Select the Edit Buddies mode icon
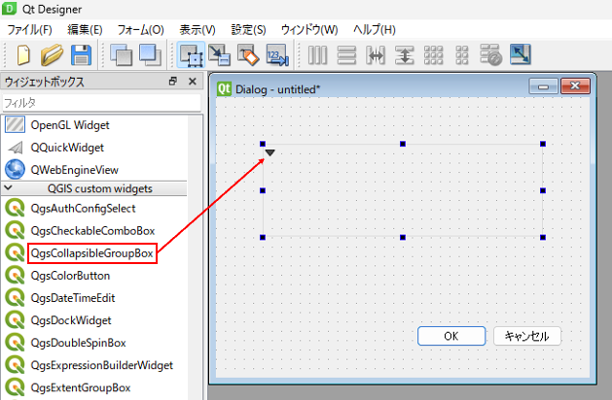 248,55
